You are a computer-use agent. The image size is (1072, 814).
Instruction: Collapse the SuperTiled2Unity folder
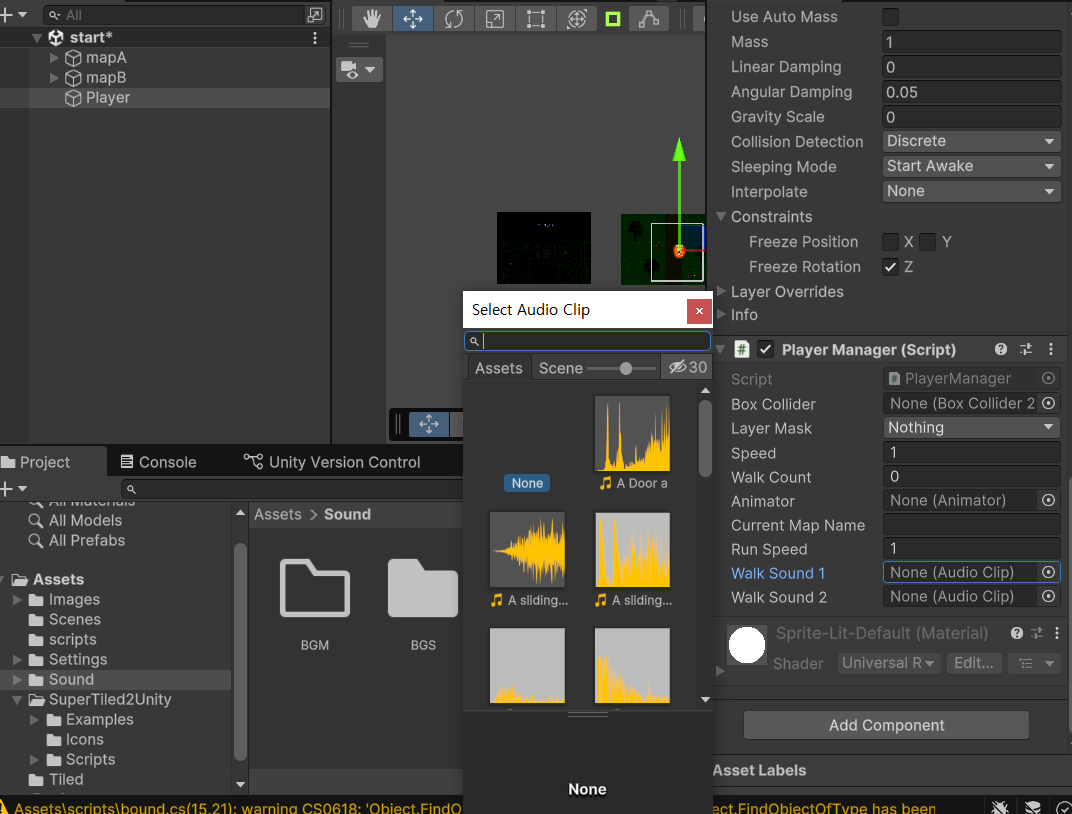coord(17,699)
